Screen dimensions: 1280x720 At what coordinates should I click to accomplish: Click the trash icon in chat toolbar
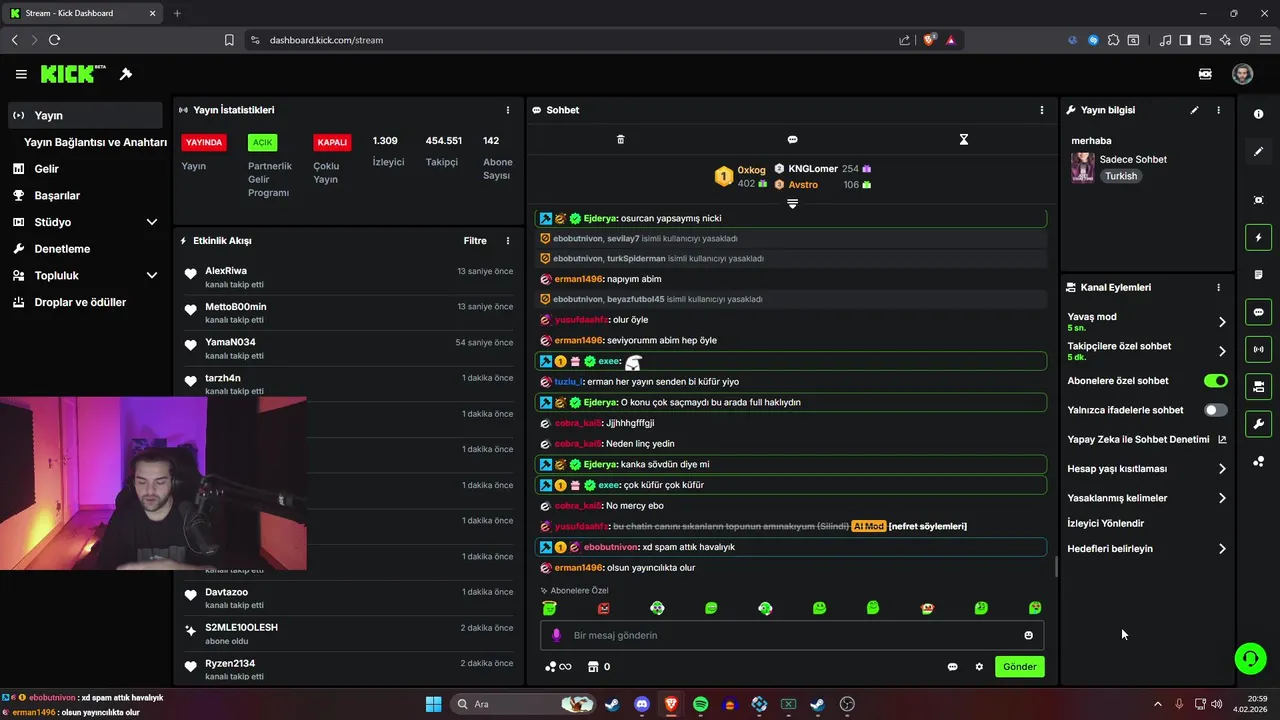click(x=620, y=140)
